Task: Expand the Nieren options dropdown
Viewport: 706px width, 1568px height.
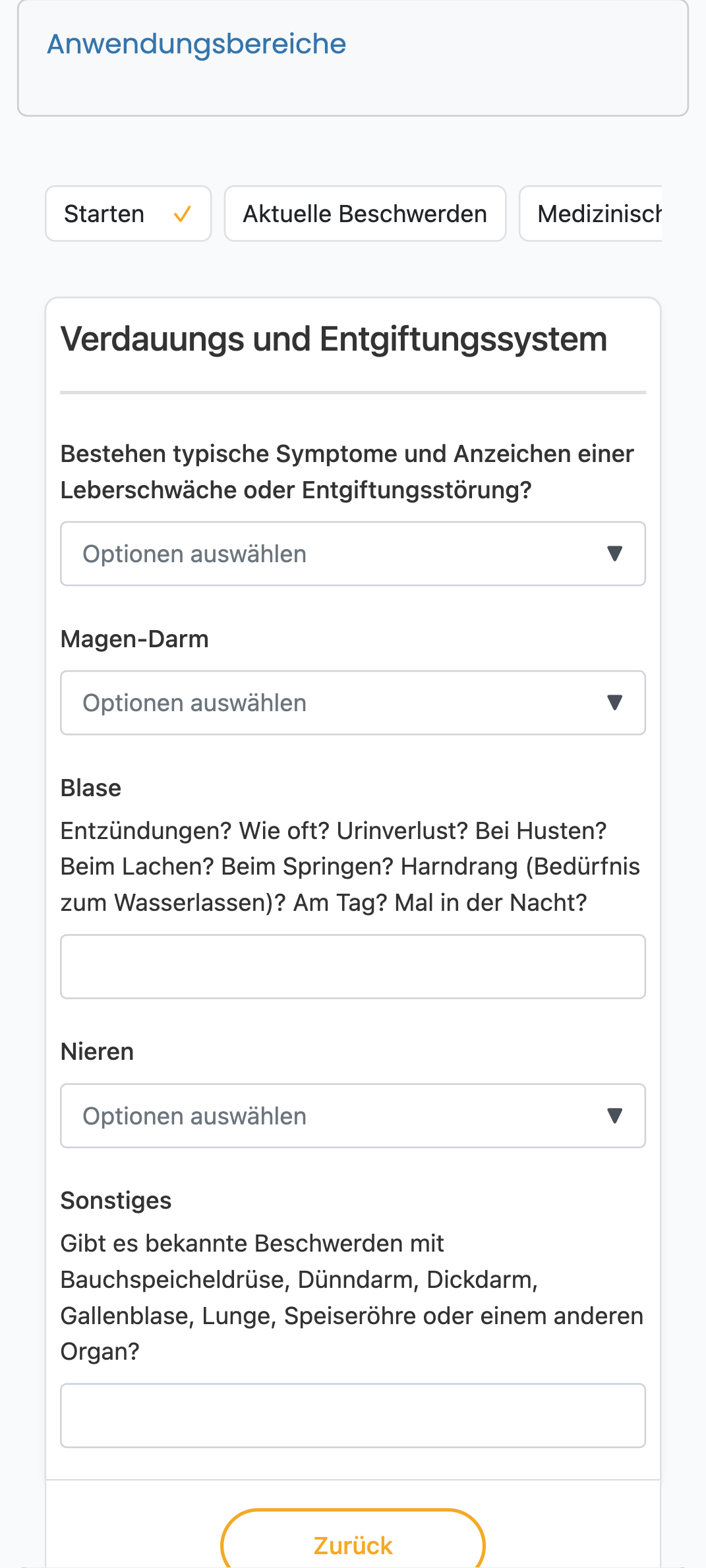Action: tap(353, 1116)
